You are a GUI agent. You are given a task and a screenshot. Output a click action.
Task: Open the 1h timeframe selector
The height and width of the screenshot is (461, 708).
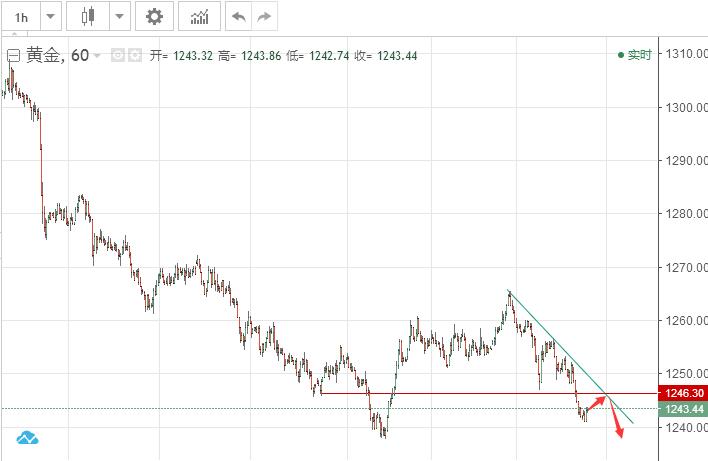pyautogui.click(x=21, y=17)
